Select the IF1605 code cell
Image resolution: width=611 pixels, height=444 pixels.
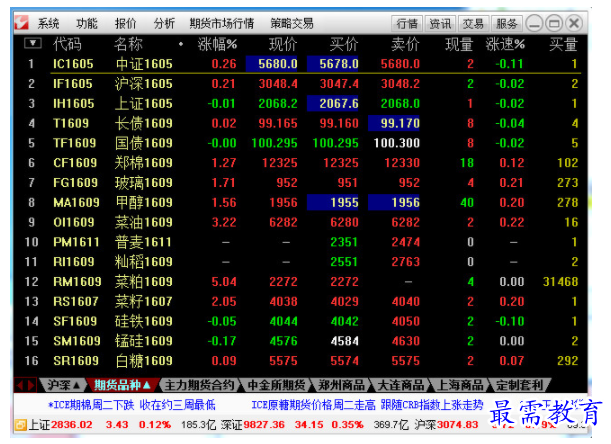tap(73, 84)
